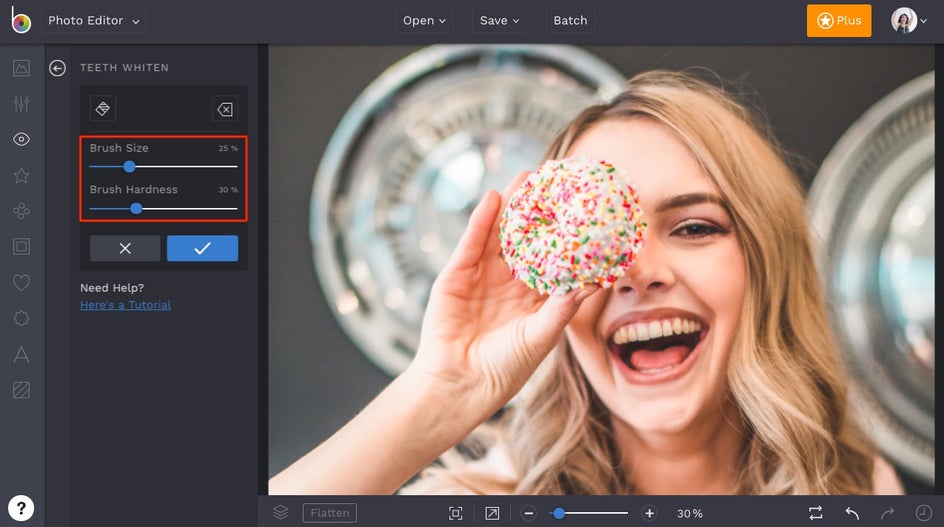Open the Text tool sidebar icon
Screen dimensions: 944x527
(x=21, y=354)
